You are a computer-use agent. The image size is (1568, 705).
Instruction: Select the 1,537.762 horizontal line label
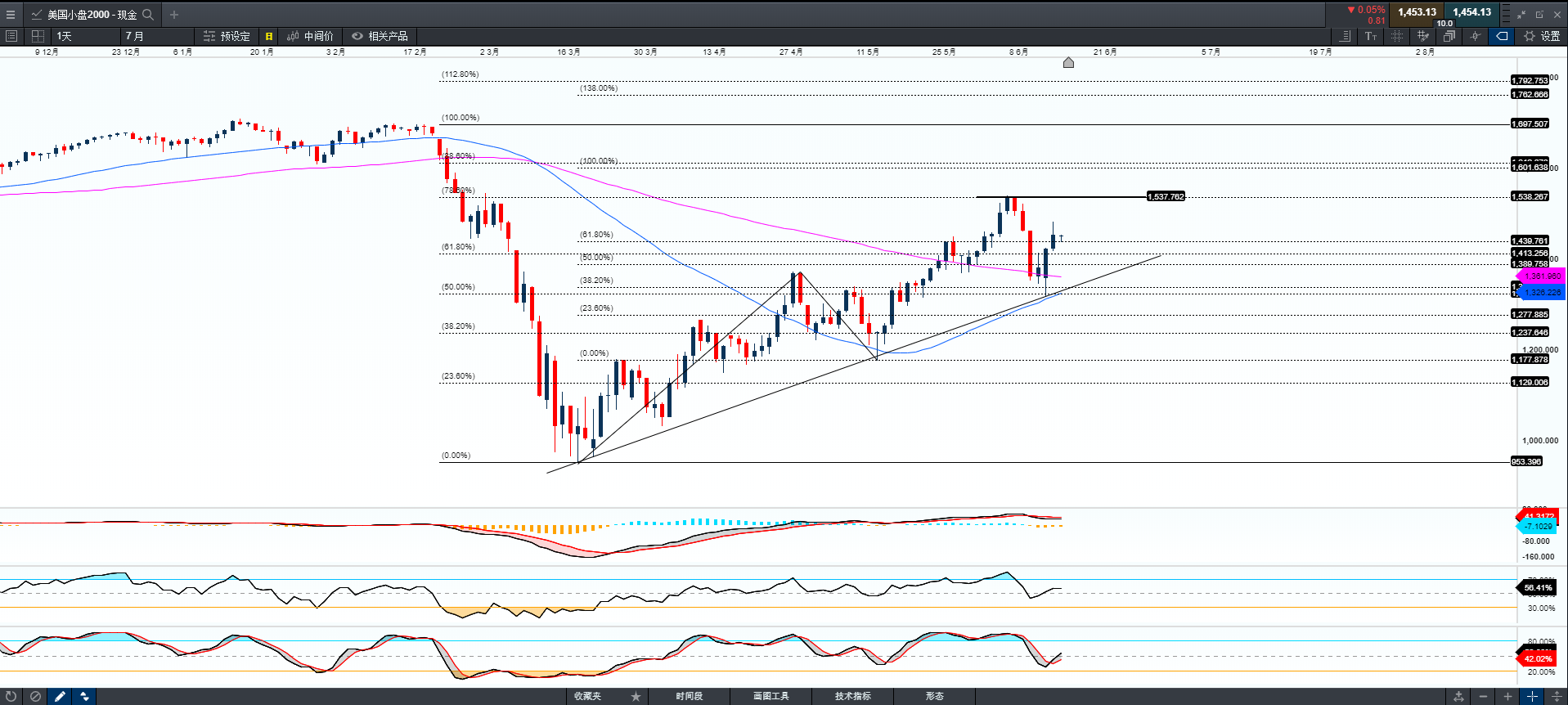[1166, 196]
